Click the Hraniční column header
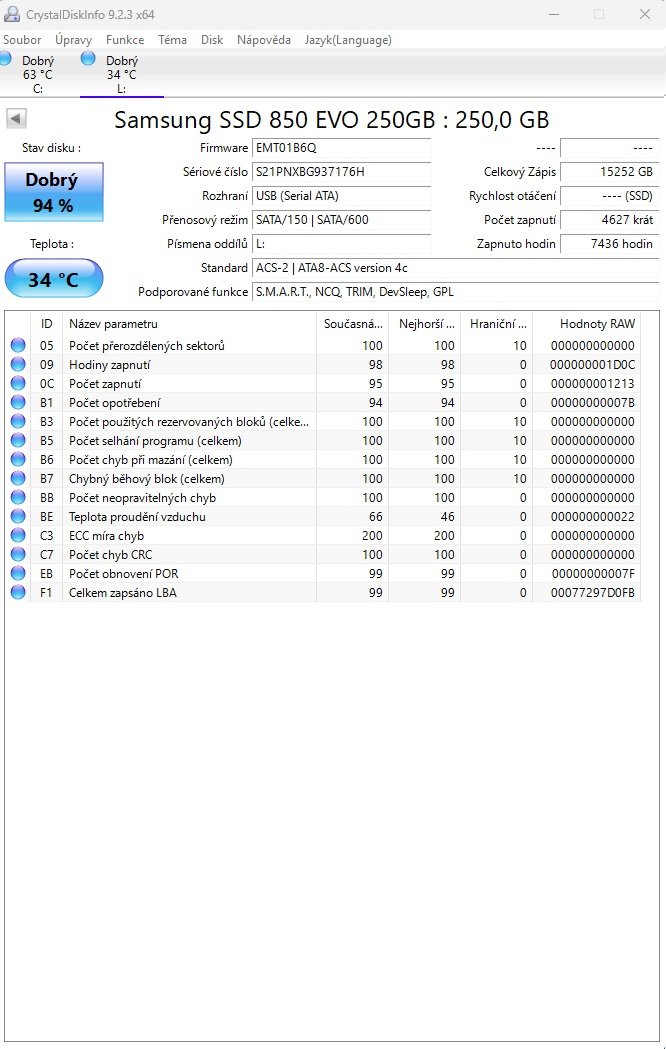Image resolution: width=666 pixels, height=1049 pixels. [497, 324]
